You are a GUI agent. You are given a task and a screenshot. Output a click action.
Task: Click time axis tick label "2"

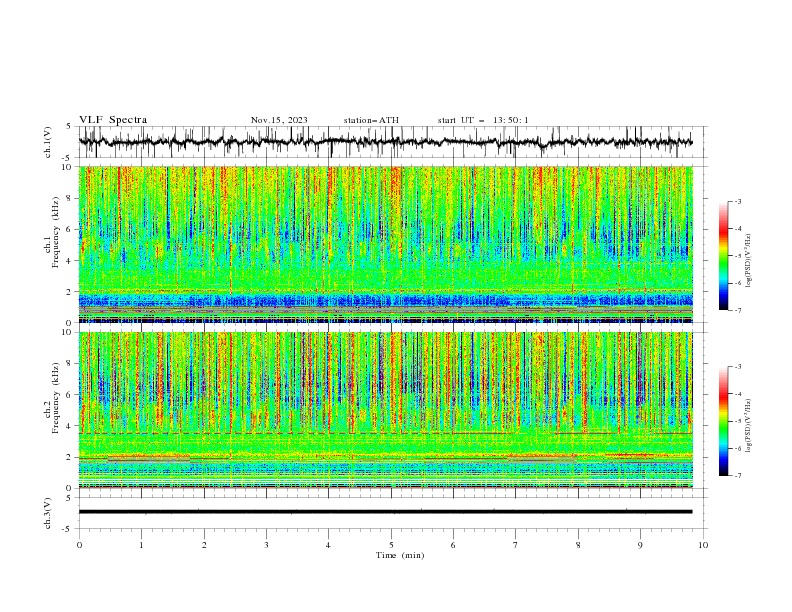(204, 545)
